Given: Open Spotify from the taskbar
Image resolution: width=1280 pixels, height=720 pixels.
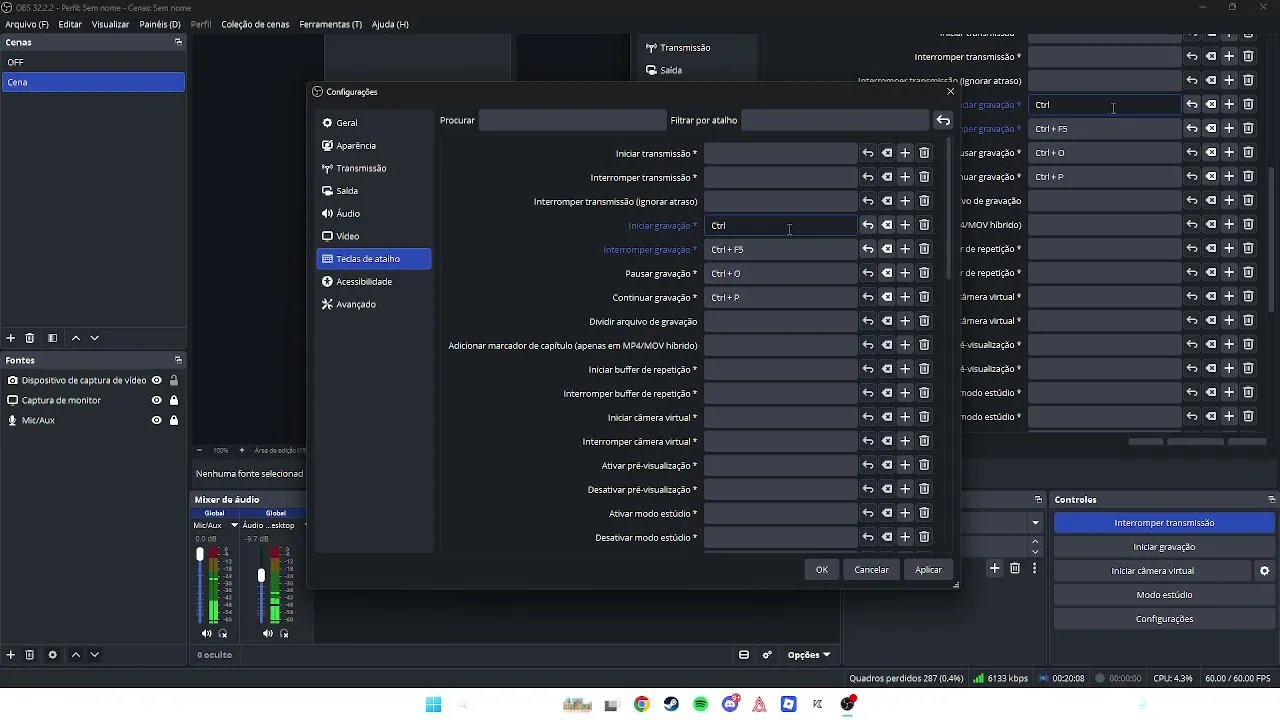Looking at the screenshot, I should click(x=701, y=704).
